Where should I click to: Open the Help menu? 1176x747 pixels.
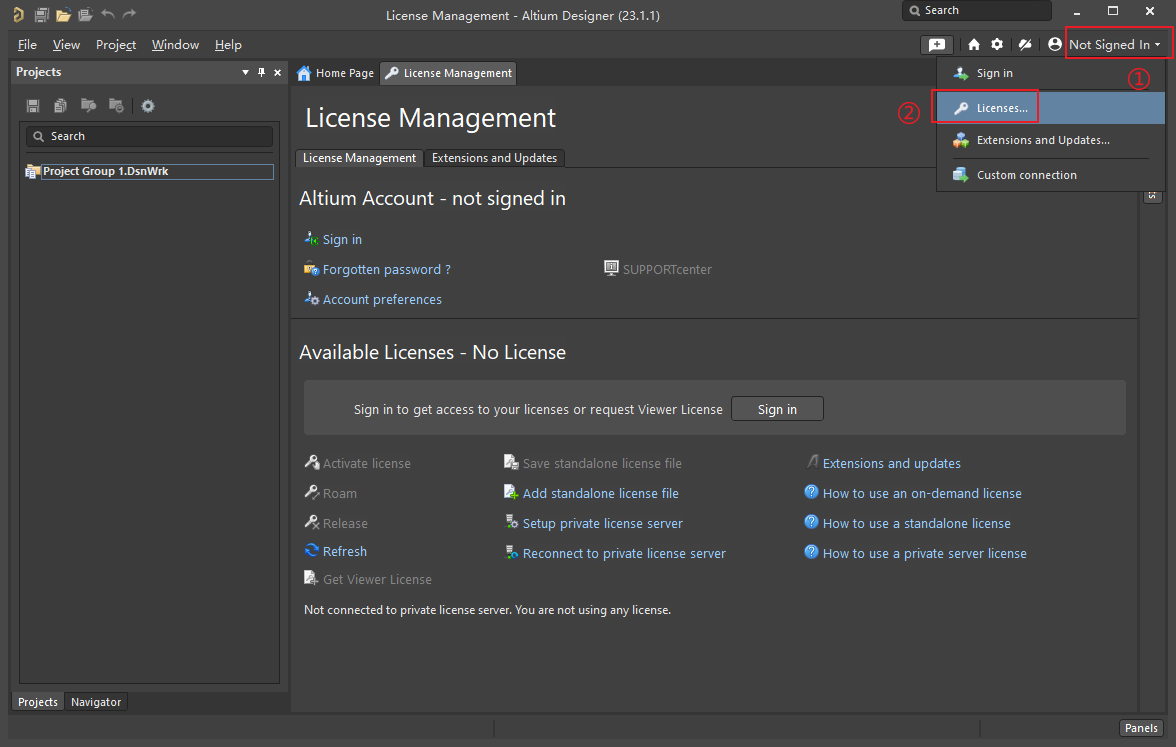coord(228,45)
